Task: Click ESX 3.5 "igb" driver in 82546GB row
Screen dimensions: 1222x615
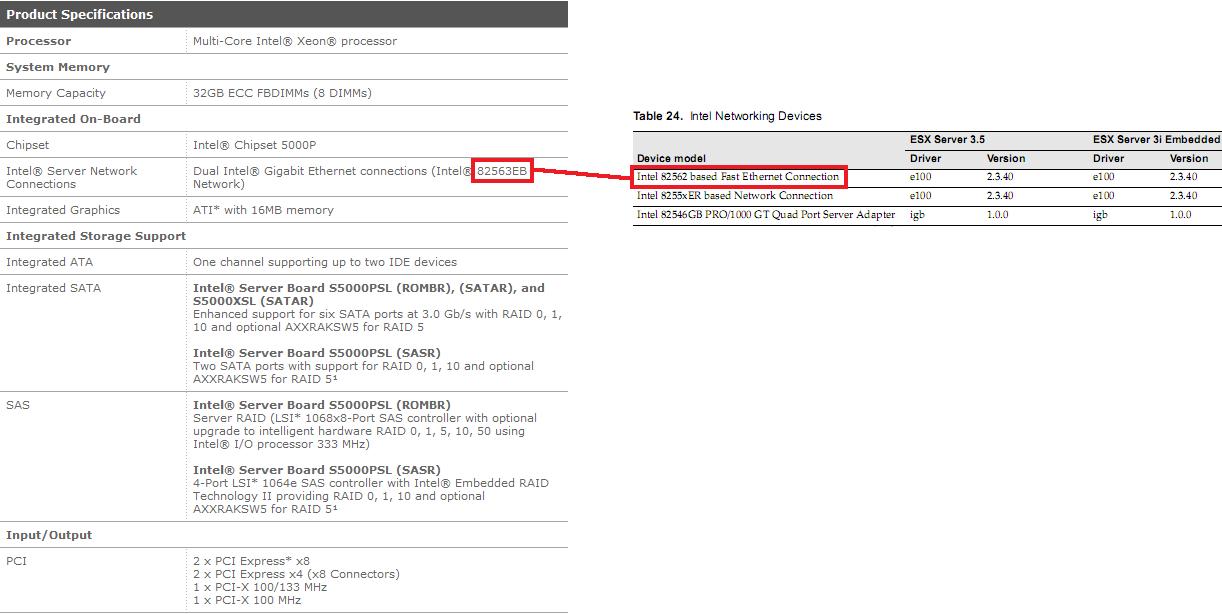Action: click(917, 215)
